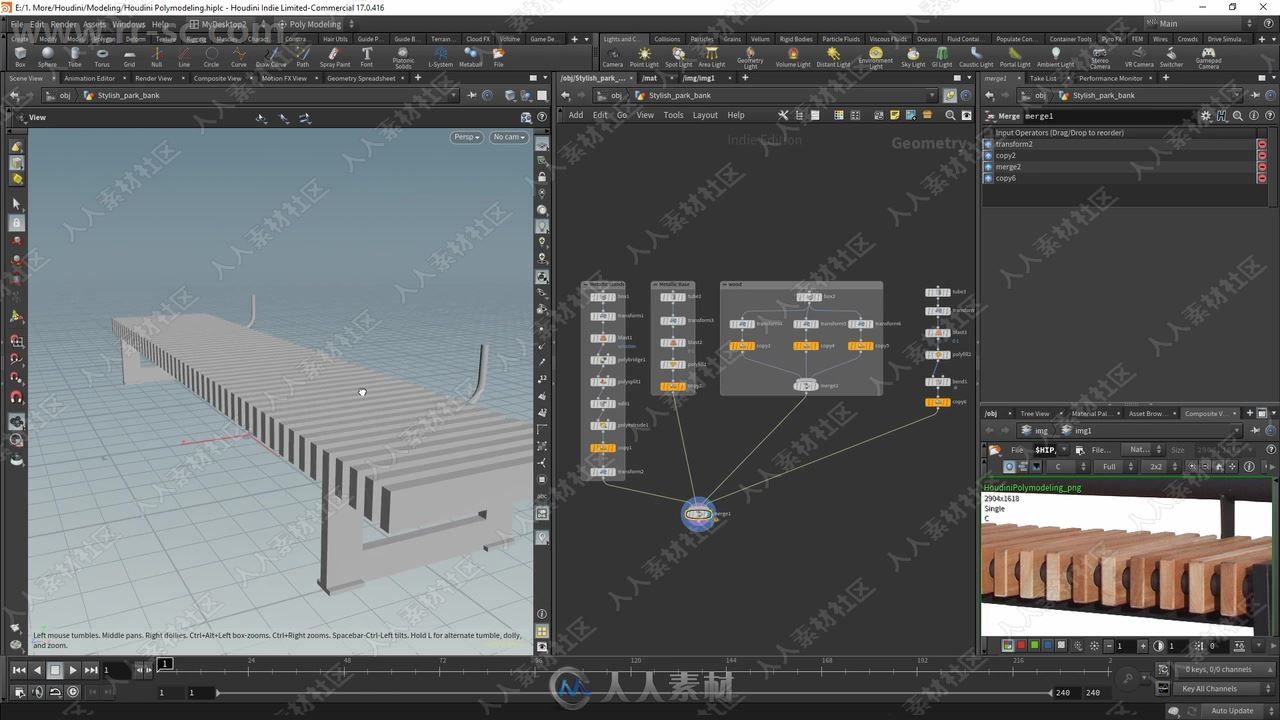The height and width of the screenshot is (720, 1280).
Task: Click the Play forward button in playbar
Action: click(x=73, y=670)
